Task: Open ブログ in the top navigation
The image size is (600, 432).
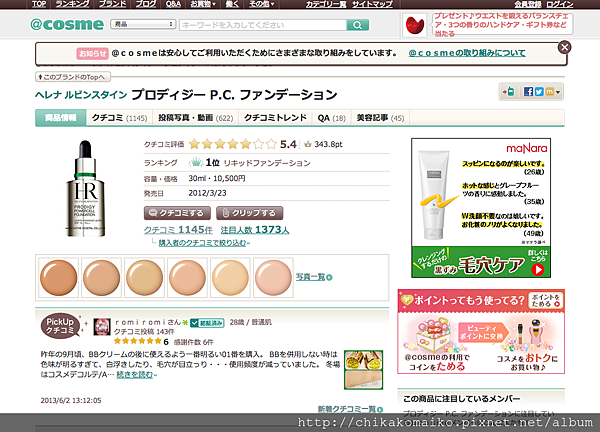Action: pyautogui.click(x=146, y=4)
